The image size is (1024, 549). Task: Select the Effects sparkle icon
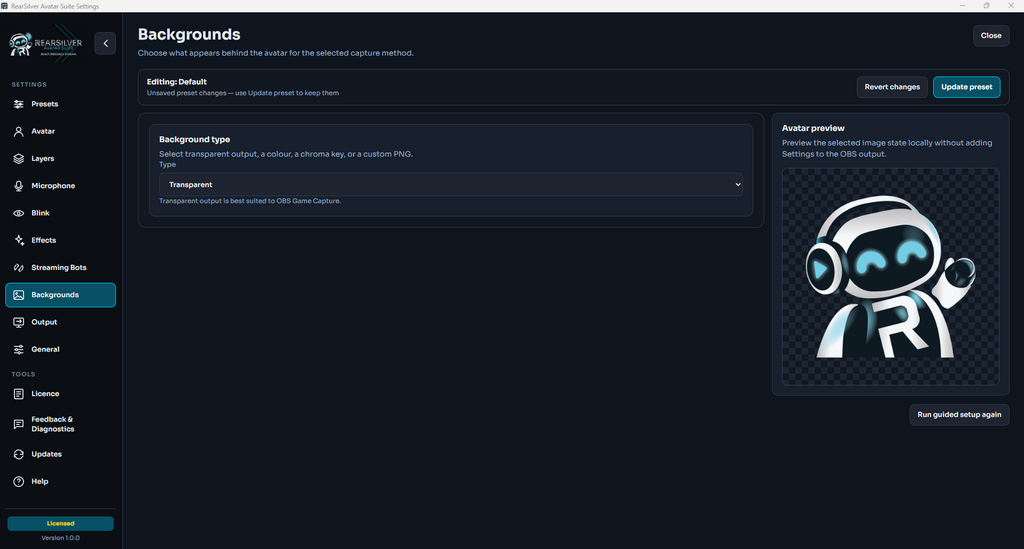(18, 240)
